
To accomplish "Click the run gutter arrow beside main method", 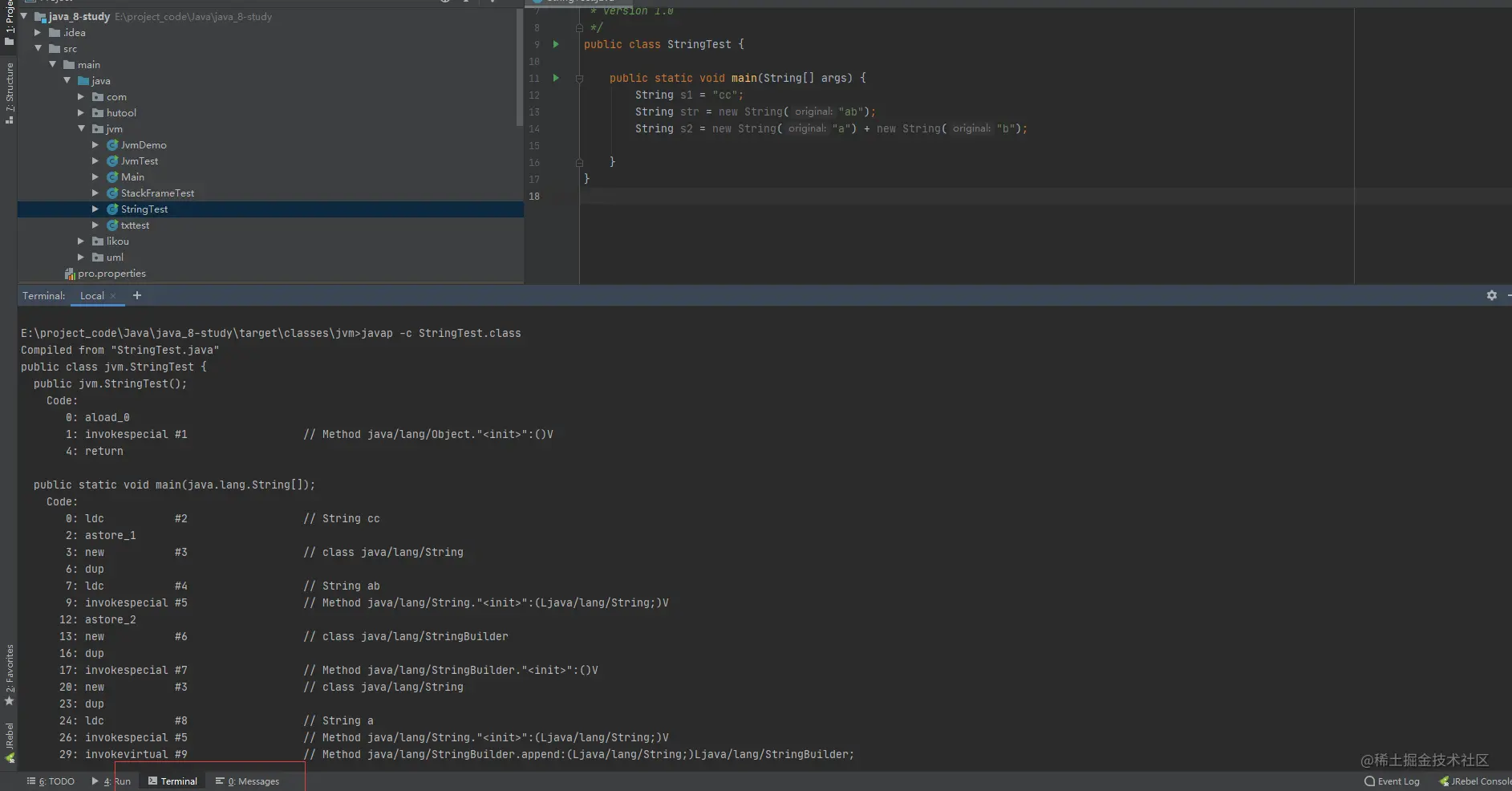I will (556, 78).
